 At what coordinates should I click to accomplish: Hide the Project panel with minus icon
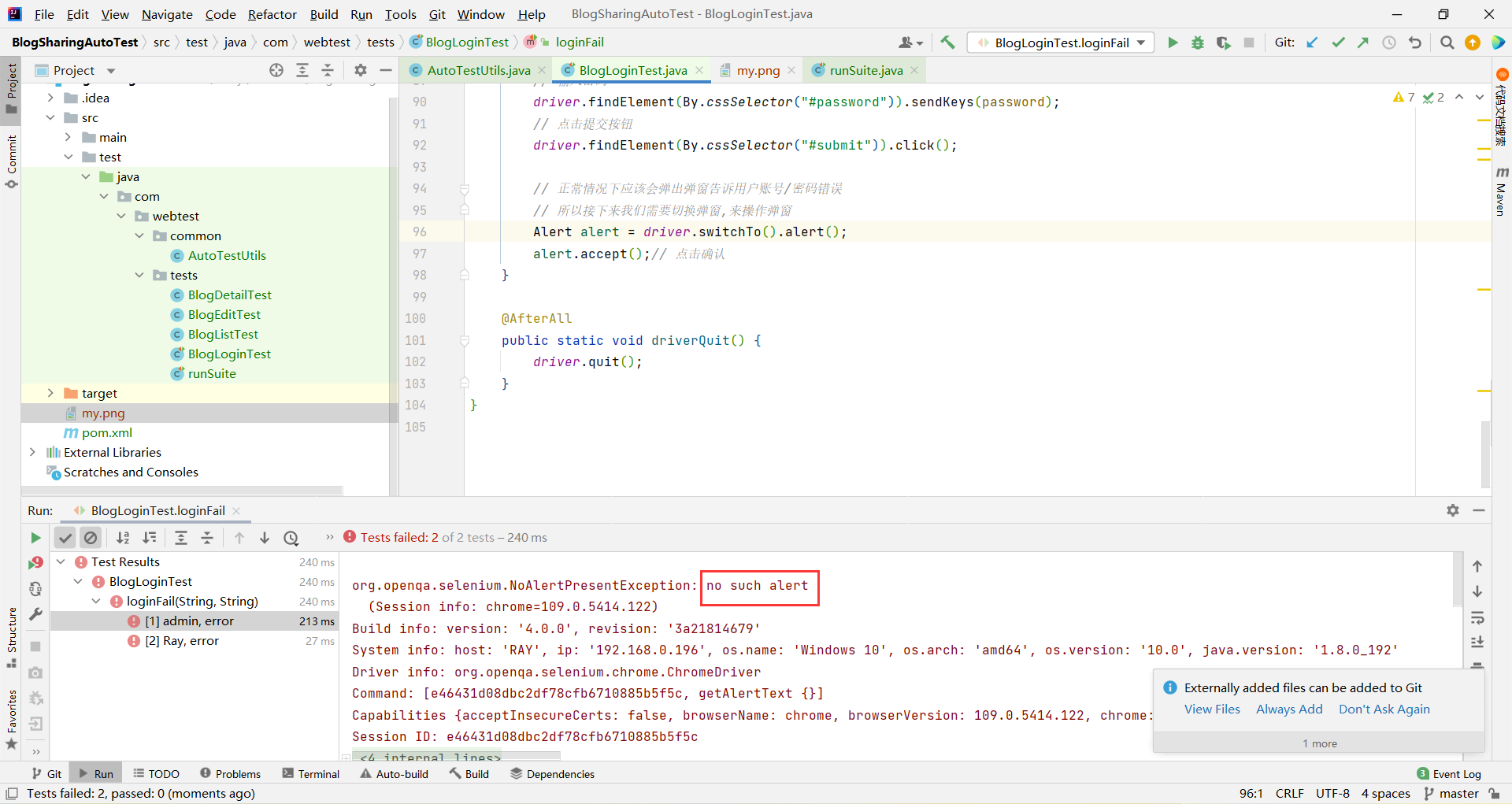tap(386, 70)
